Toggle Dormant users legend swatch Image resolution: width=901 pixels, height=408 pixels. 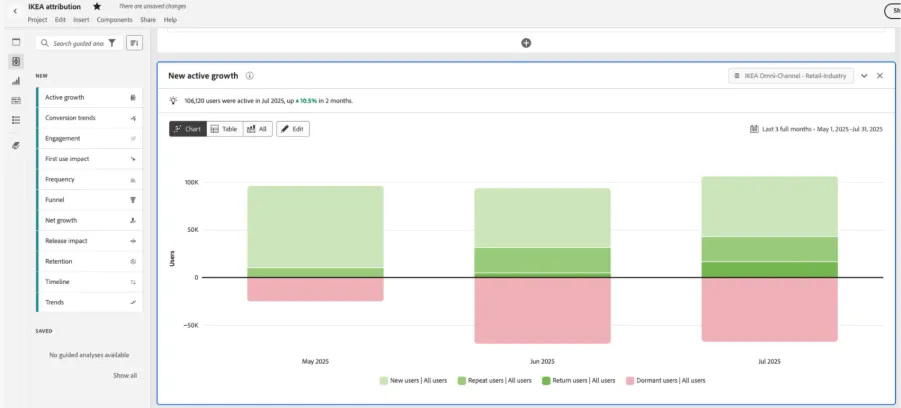(x=630, y=380)
